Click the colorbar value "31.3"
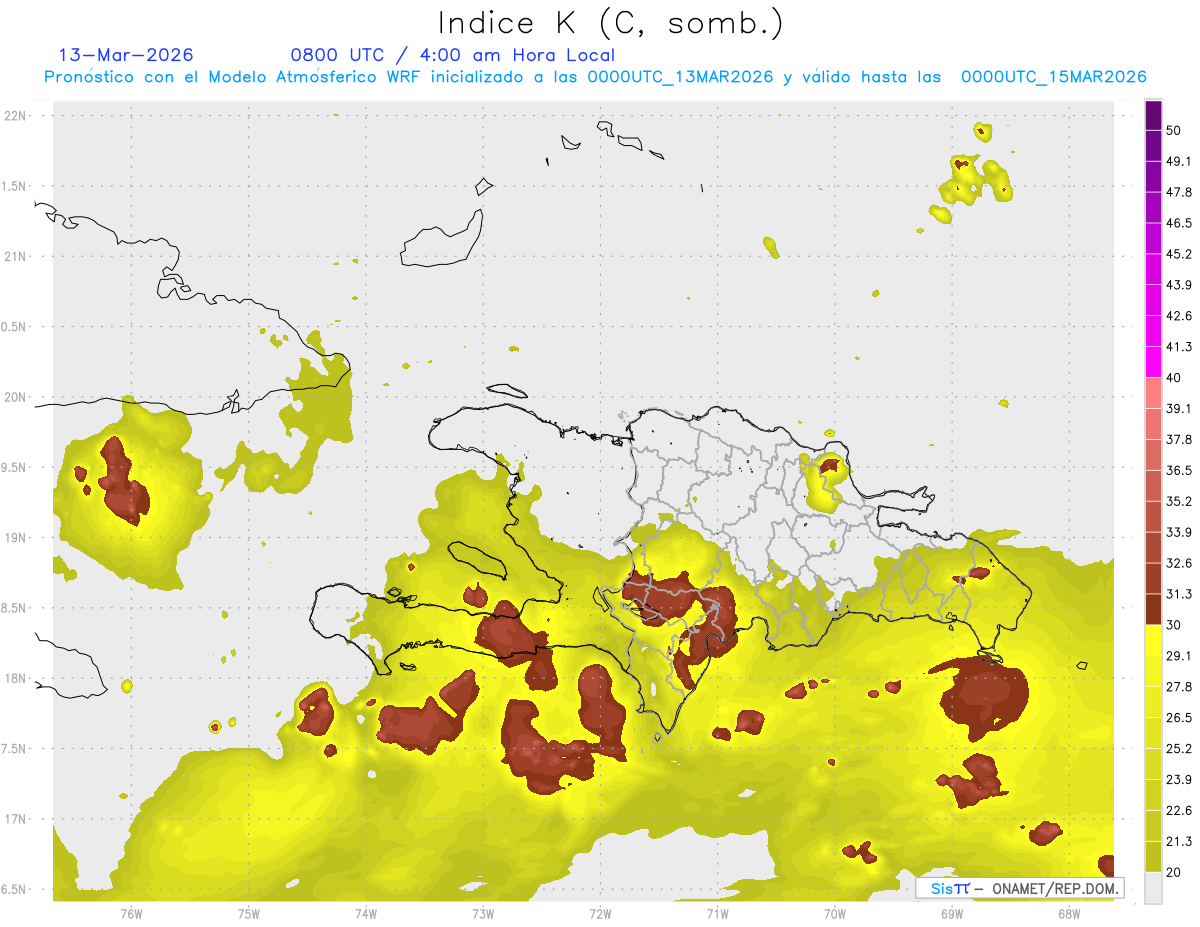This screenshot has width=1200, height=927. 1178,594
